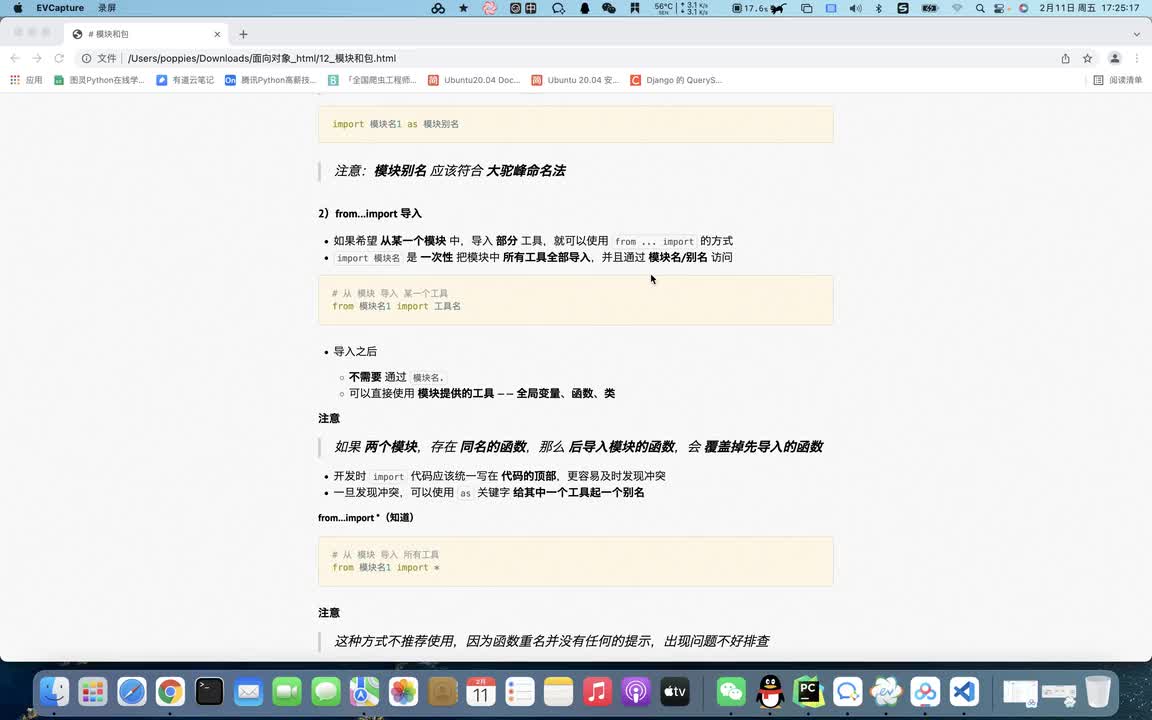The width and height of the screenshot is (1152, 720).
Task: Open 有道云笔记 bookmark
Action: click(x=185, y=80)
